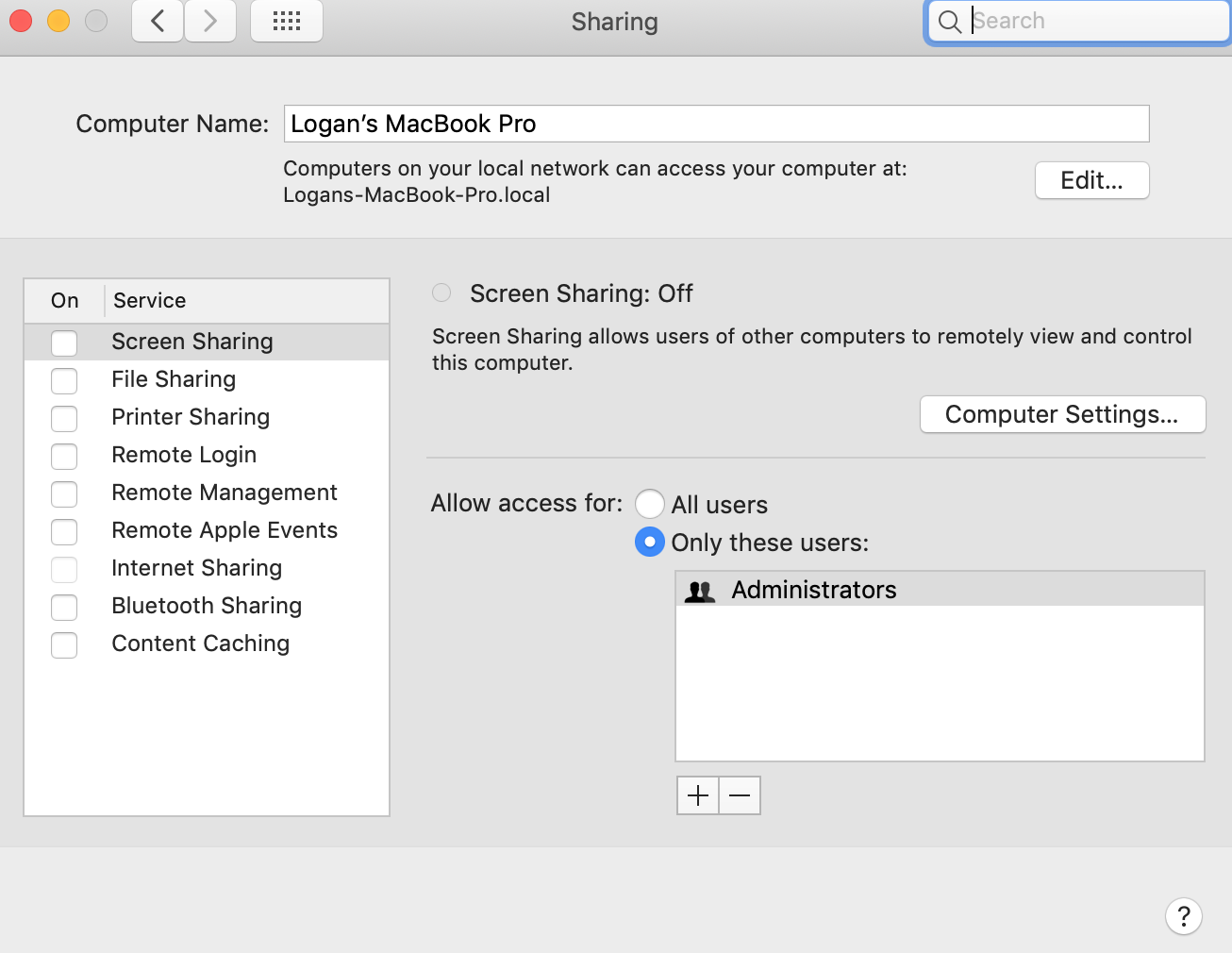Viewport: 1232px width, 953px height.
Task: Show all preferences grid icon
Action: (287, 21)
